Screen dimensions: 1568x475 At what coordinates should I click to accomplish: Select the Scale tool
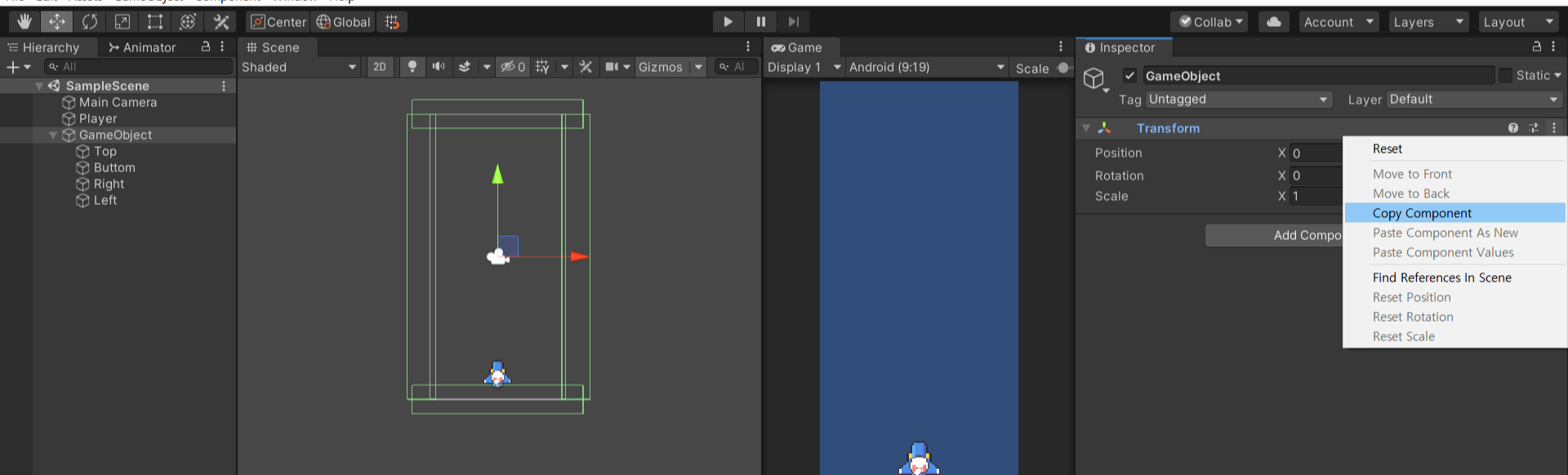(122, 21)
